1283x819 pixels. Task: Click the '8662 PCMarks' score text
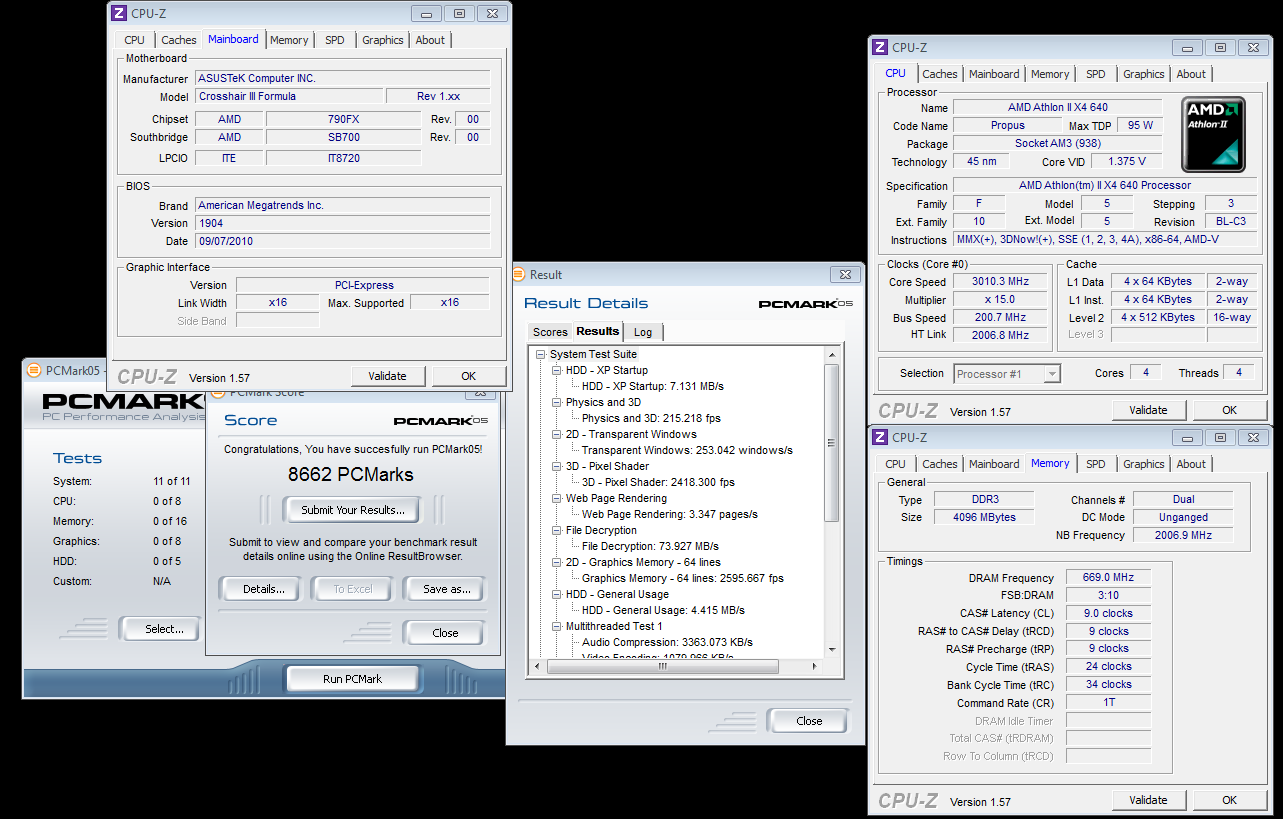coord(351,475)
